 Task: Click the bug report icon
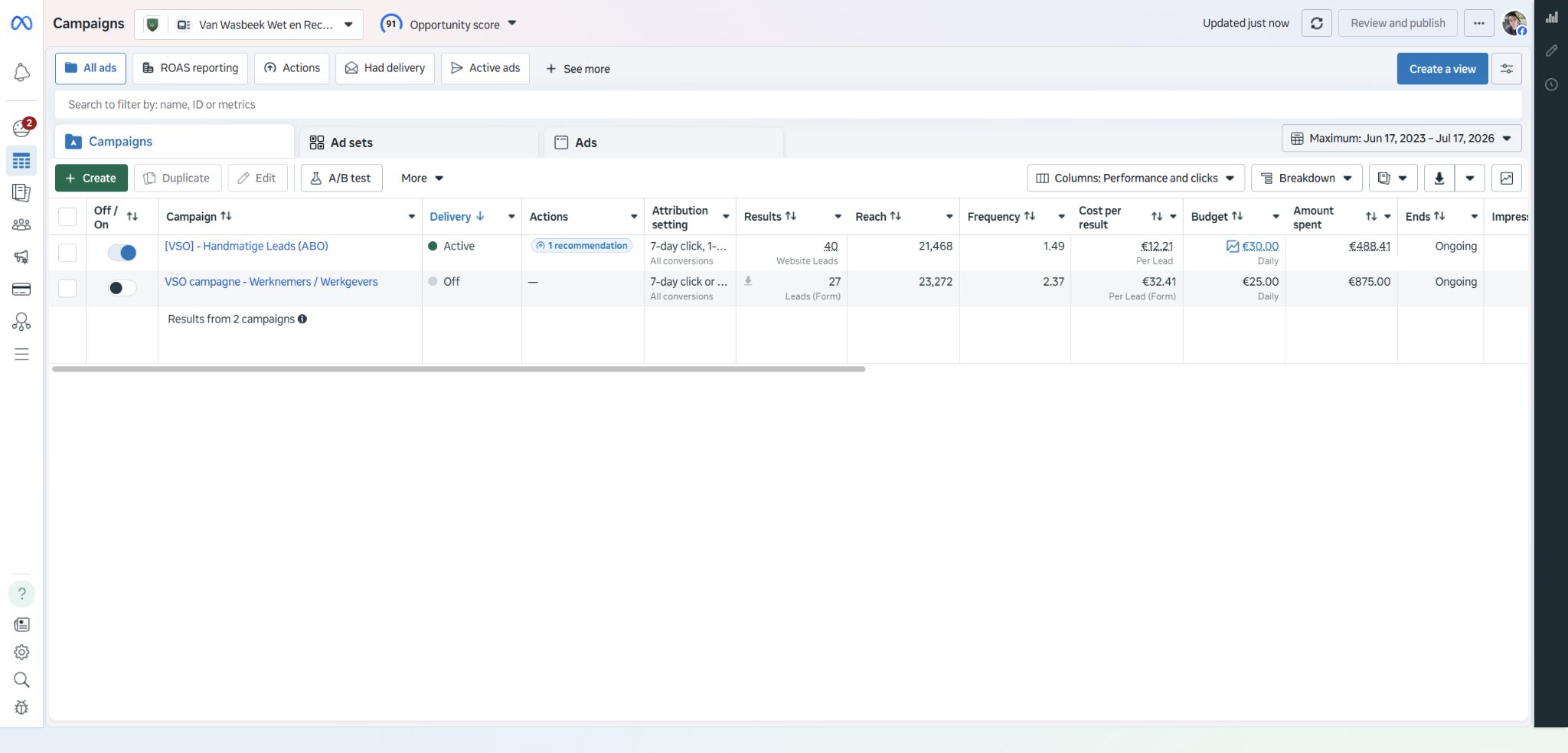21,707
